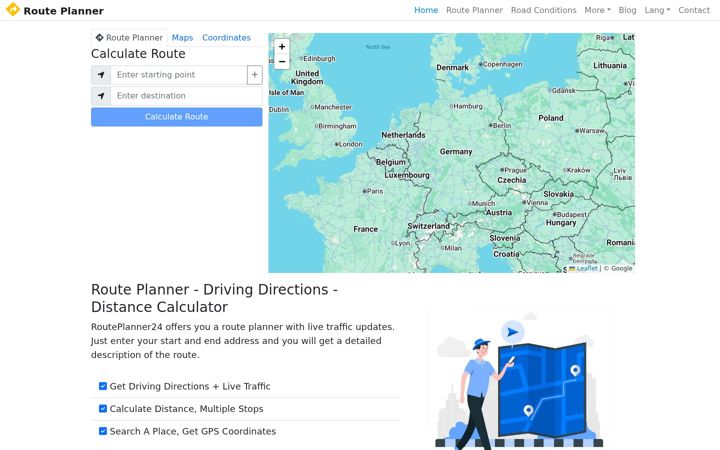The width and height of the screenshot is (720, 450).
Task: Click the Route Planner brand title
Action: [63, 11]
